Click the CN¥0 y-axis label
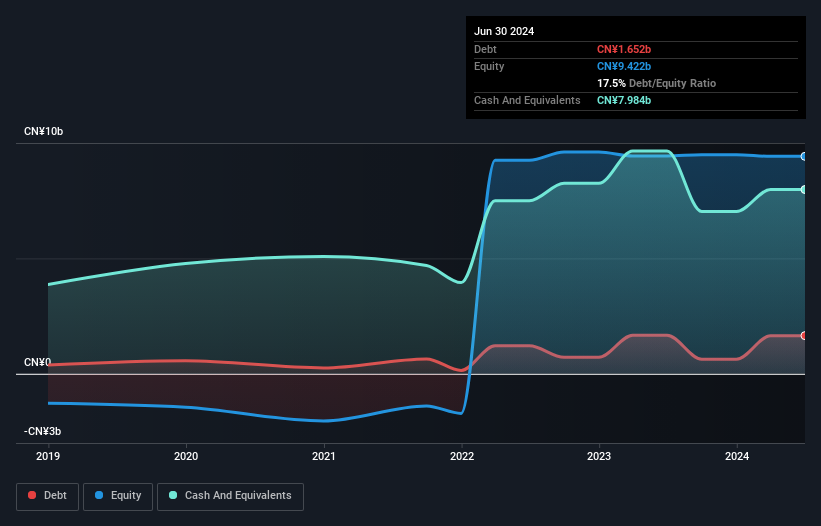 point(37,362)
